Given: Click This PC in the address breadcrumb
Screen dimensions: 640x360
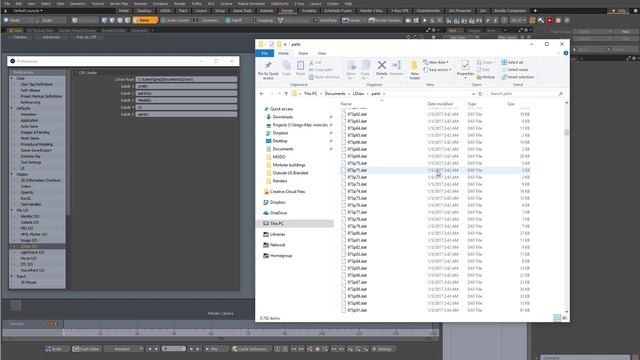Looking at the screenshot, I should point(310,94).
